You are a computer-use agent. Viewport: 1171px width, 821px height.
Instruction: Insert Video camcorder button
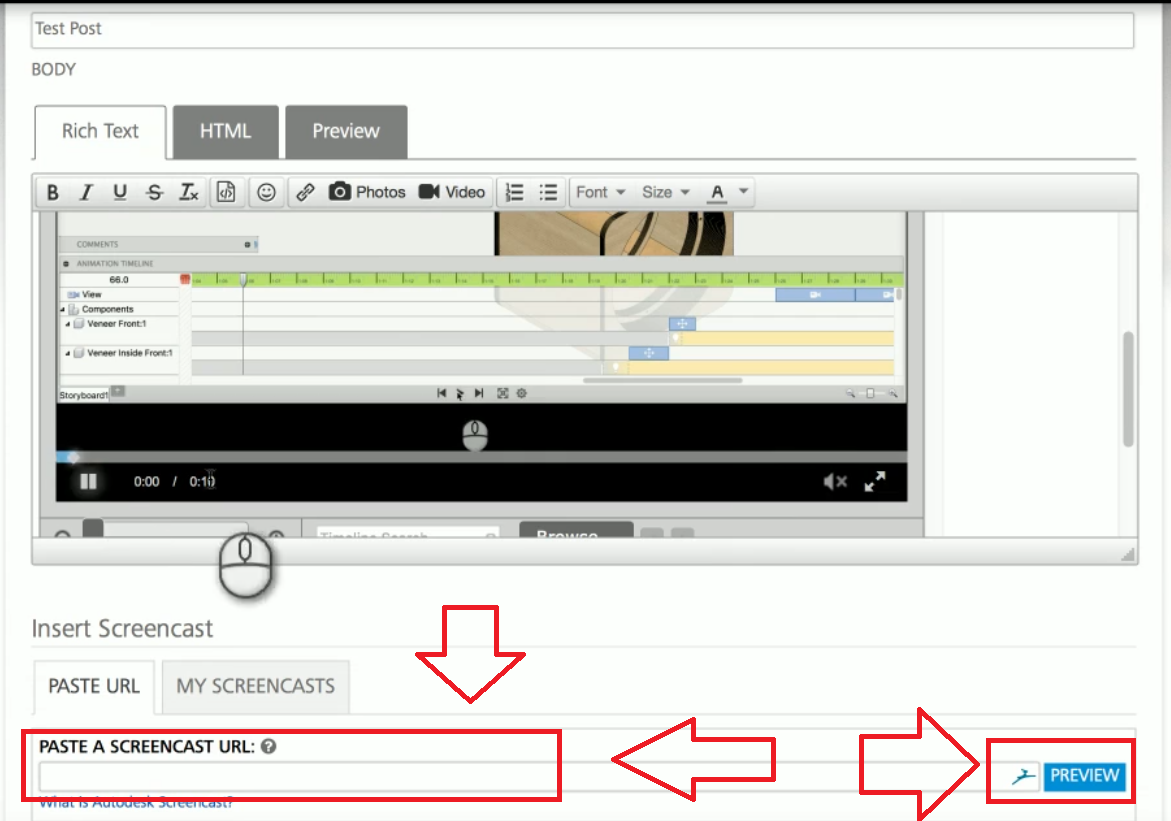pyautogui.click(x=452, y=193)
